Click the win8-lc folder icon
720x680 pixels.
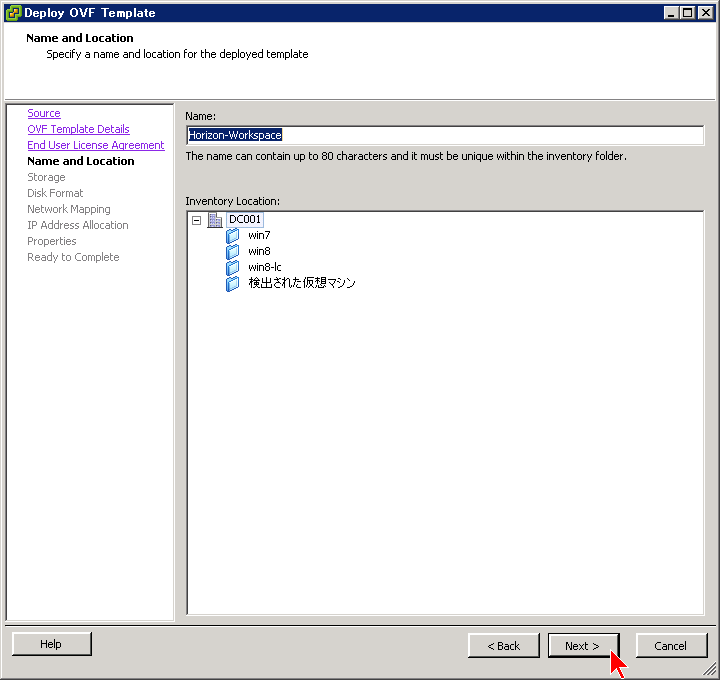click(232, 267)
